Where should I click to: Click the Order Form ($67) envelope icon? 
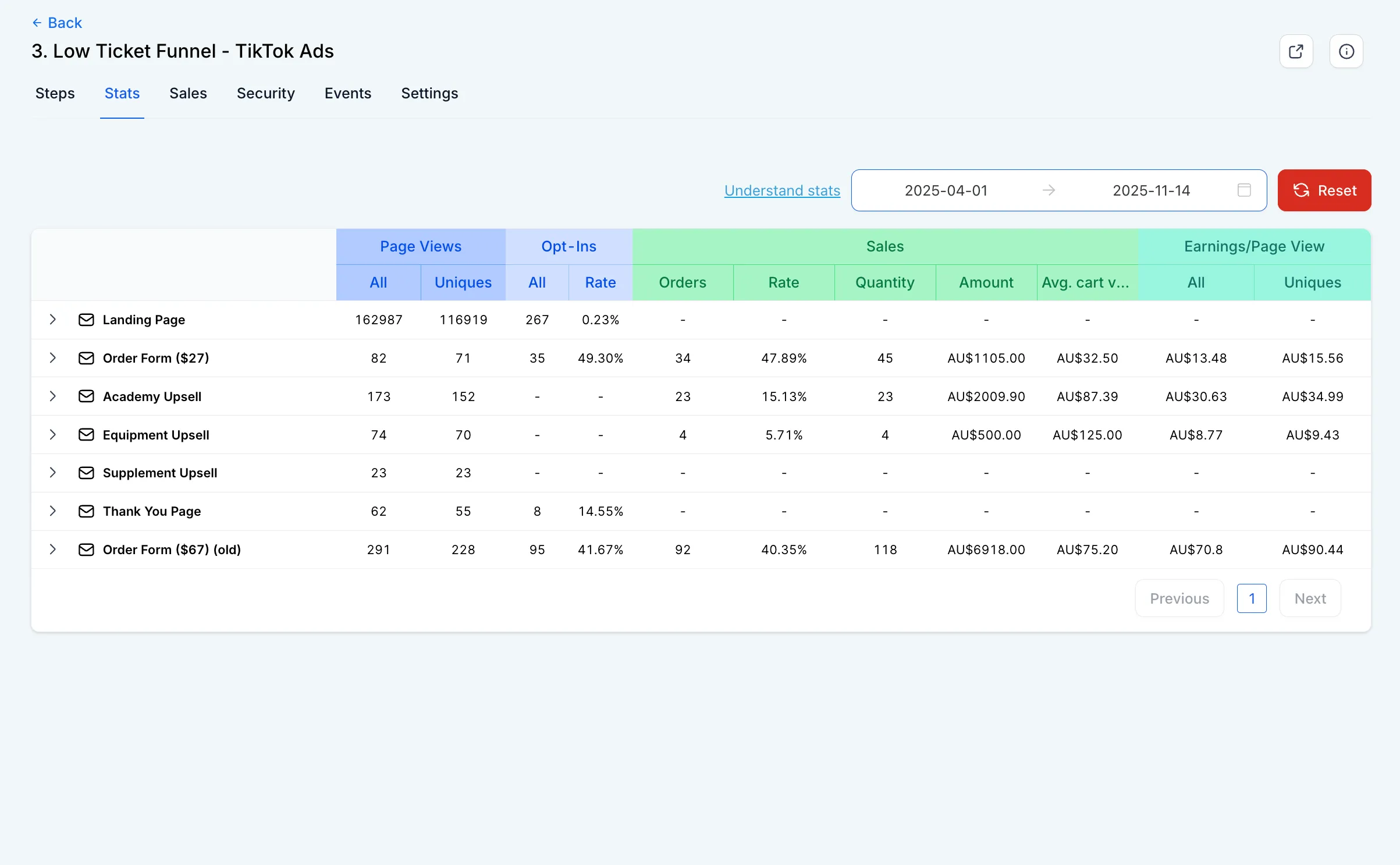tap(86, 550)
